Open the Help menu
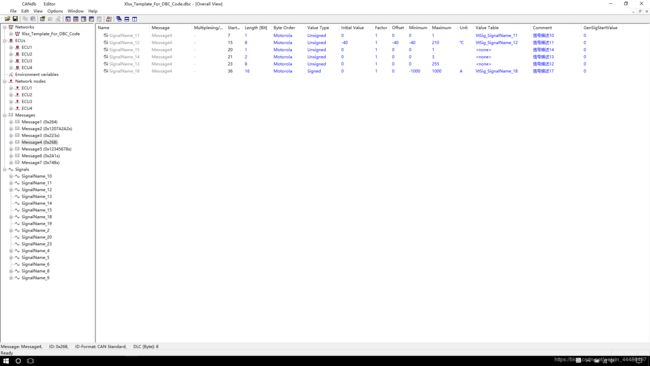 click(x=93, y=11)
